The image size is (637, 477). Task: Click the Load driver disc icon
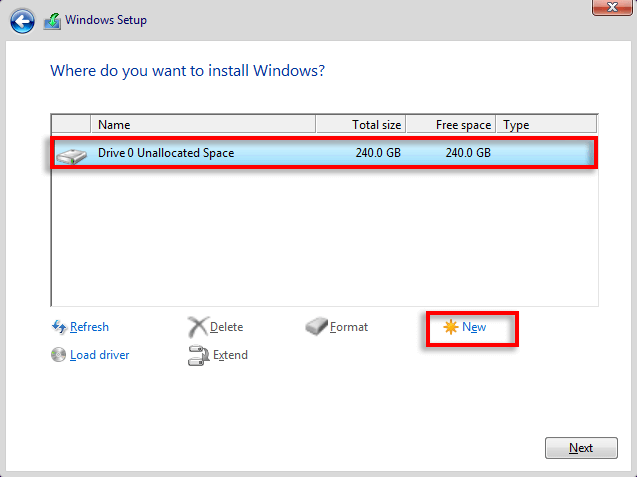pos(59,355)
